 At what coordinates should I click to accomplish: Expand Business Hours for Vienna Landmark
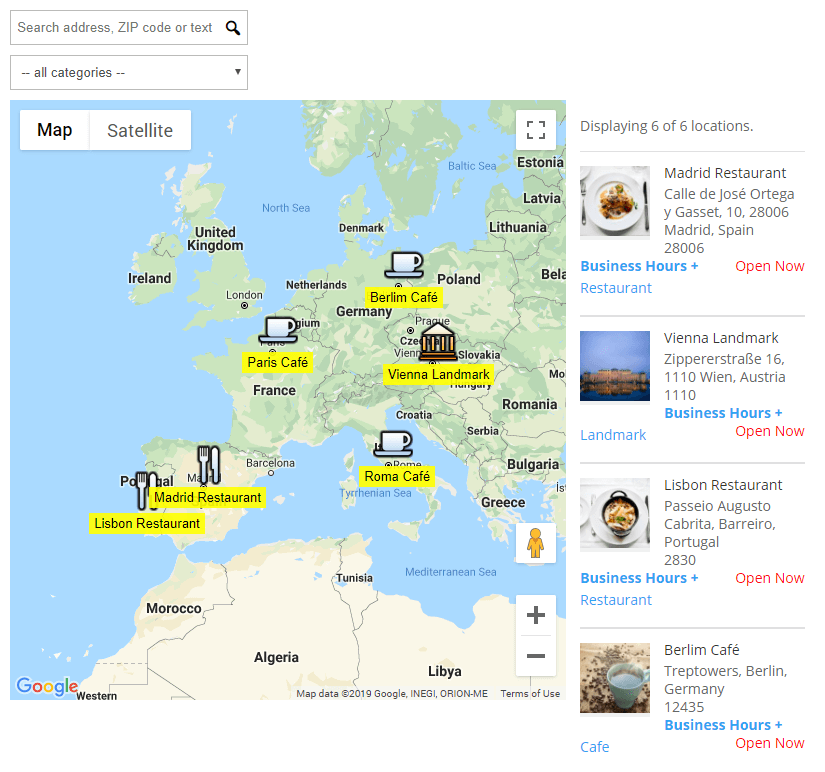pos(723,413)
